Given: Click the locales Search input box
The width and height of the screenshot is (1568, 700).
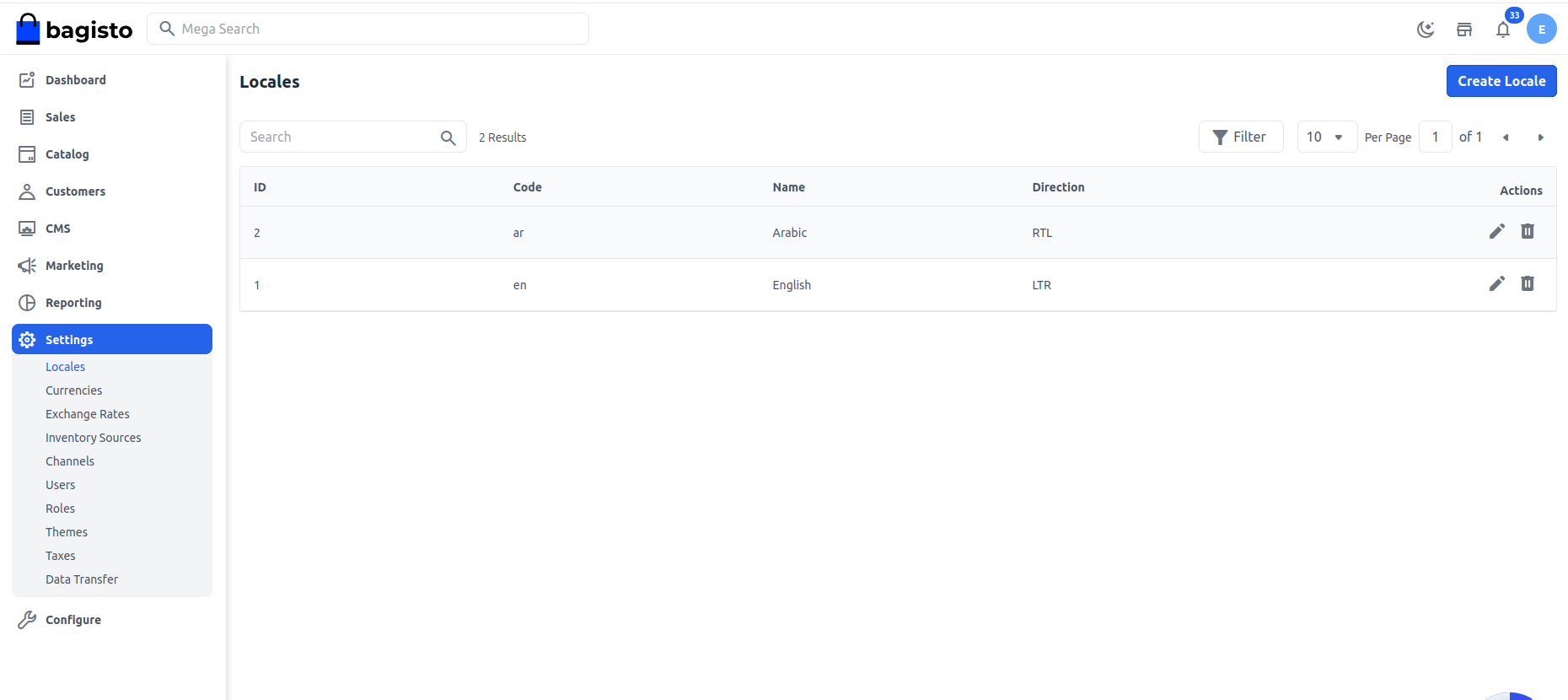Looking at the screenshot, I should point(341,137).
